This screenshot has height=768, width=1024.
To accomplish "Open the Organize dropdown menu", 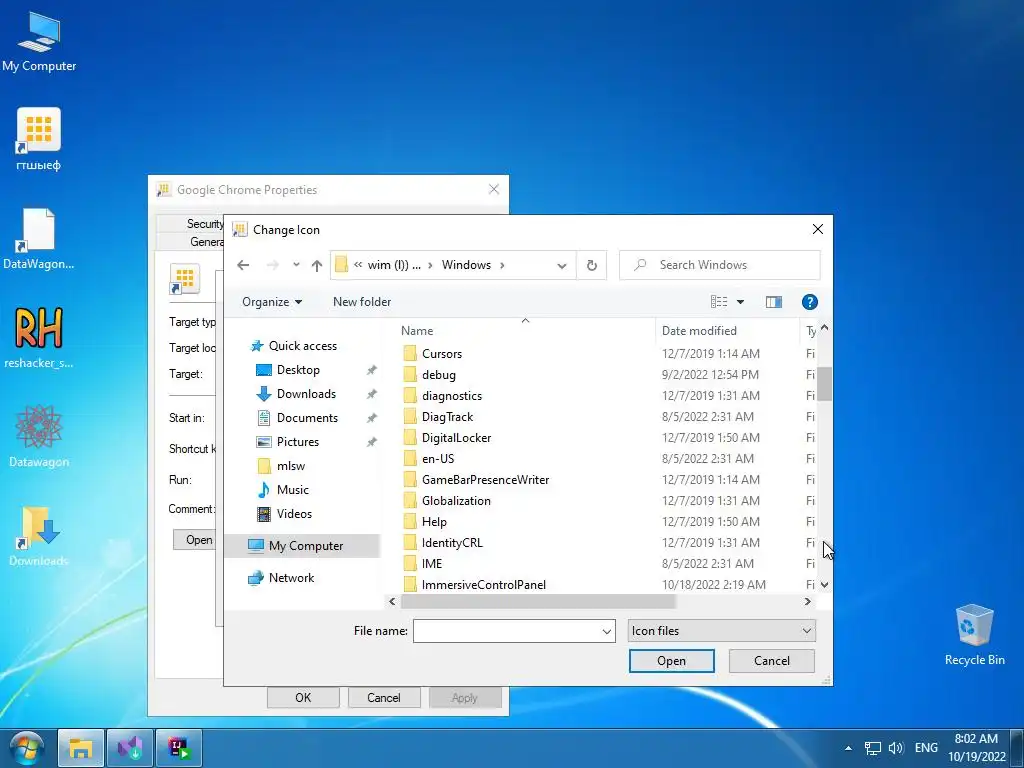I will (272, 302).
